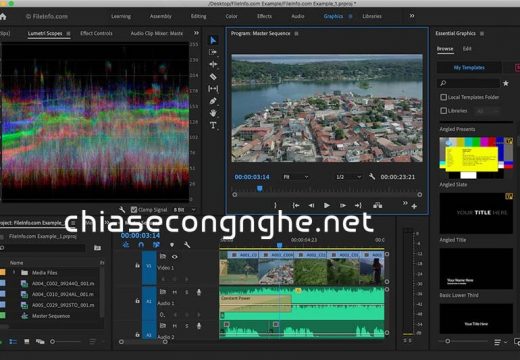Open 1/2 playback resolution dropdown
Screen dimensions: 520x360
point(349,177)
